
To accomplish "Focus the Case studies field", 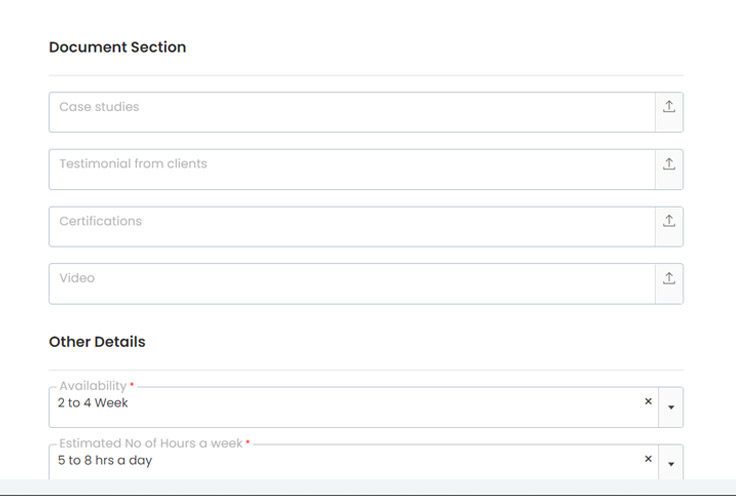I will pyautogui.click(x=350, y=112).
